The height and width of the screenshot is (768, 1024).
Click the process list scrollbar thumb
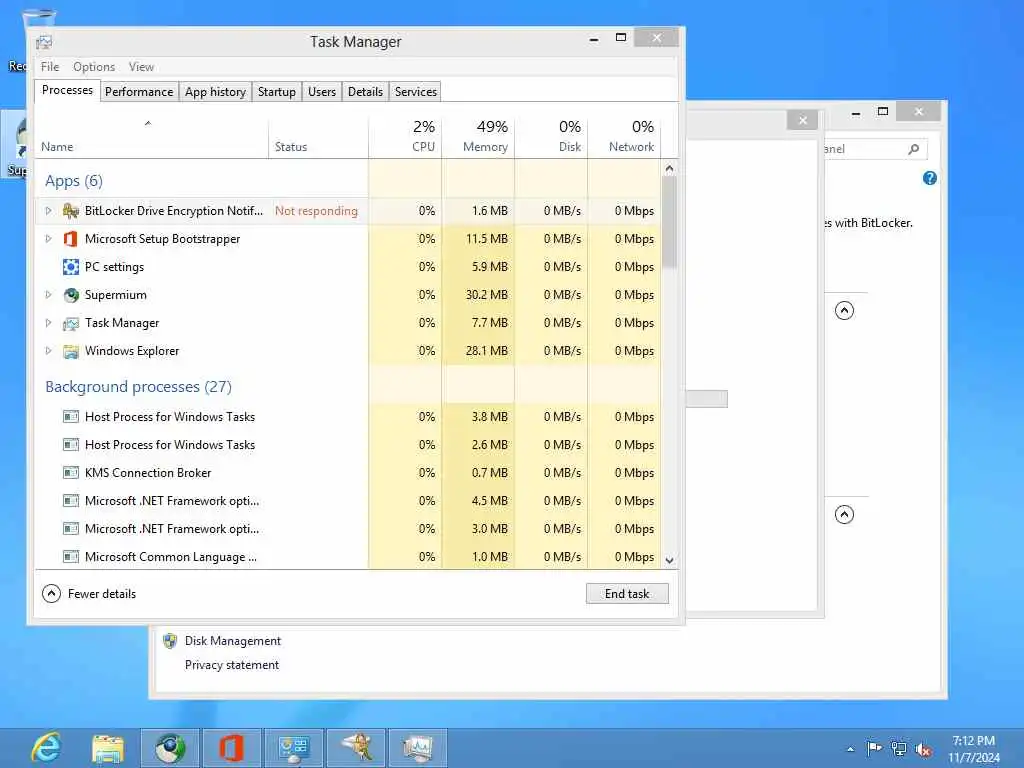669,222
